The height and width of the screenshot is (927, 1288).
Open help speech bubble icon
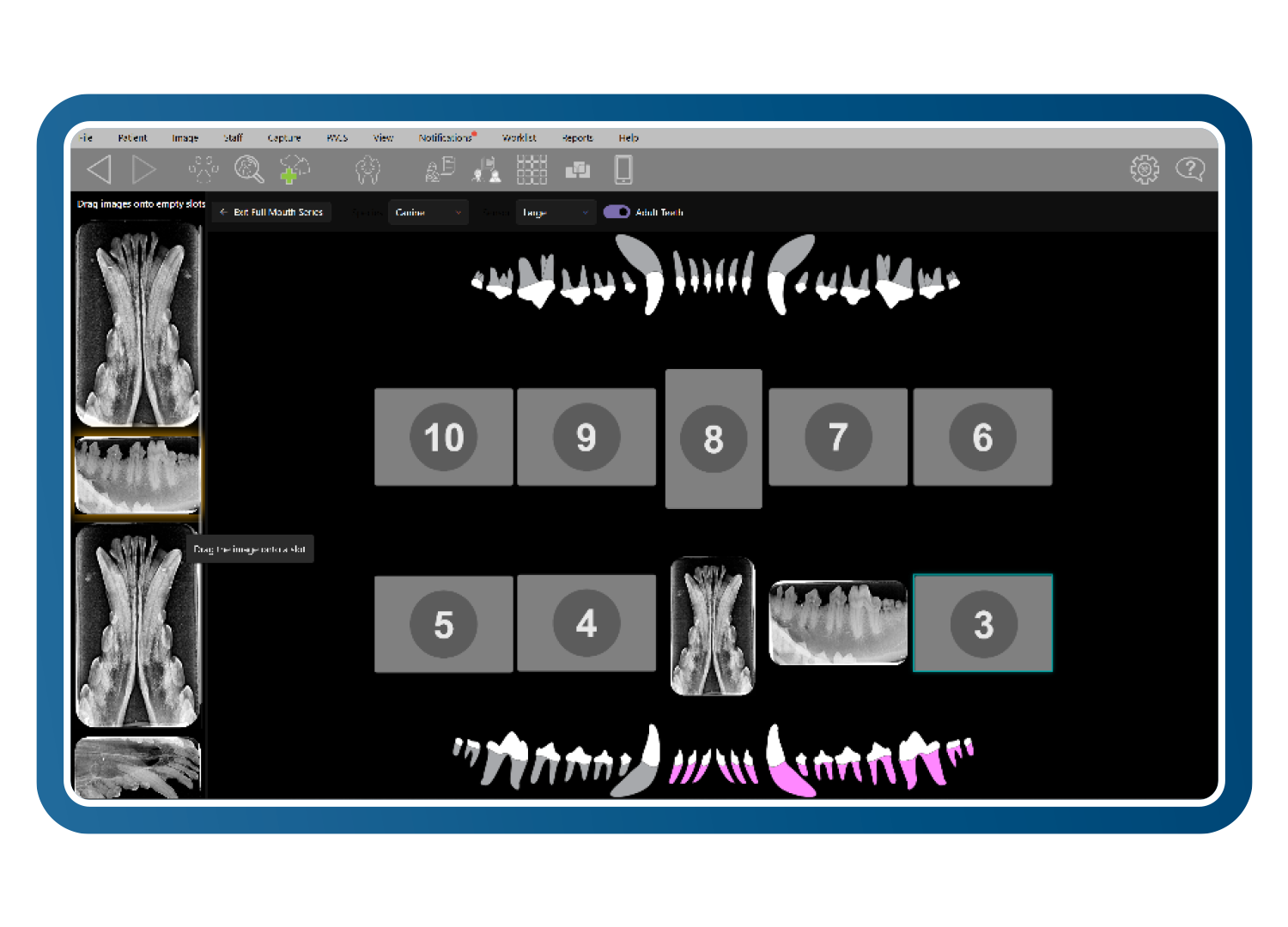click(x=1190, y=169)
